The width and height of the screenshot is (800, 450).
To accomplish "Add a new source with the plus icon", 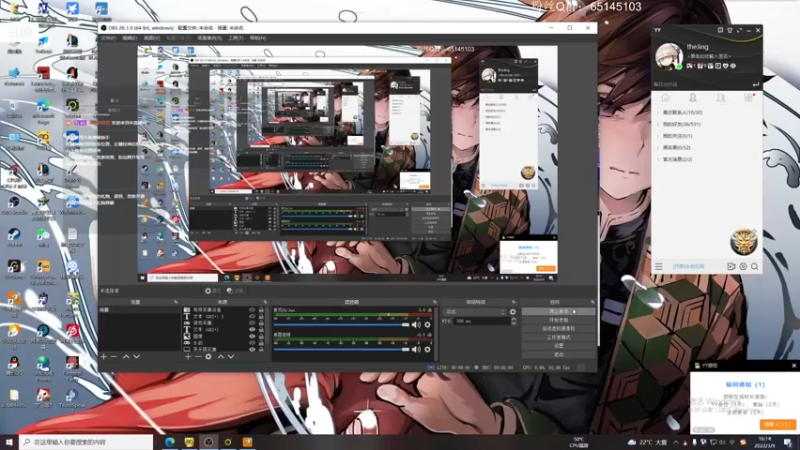I will click(x=188, y=357).
